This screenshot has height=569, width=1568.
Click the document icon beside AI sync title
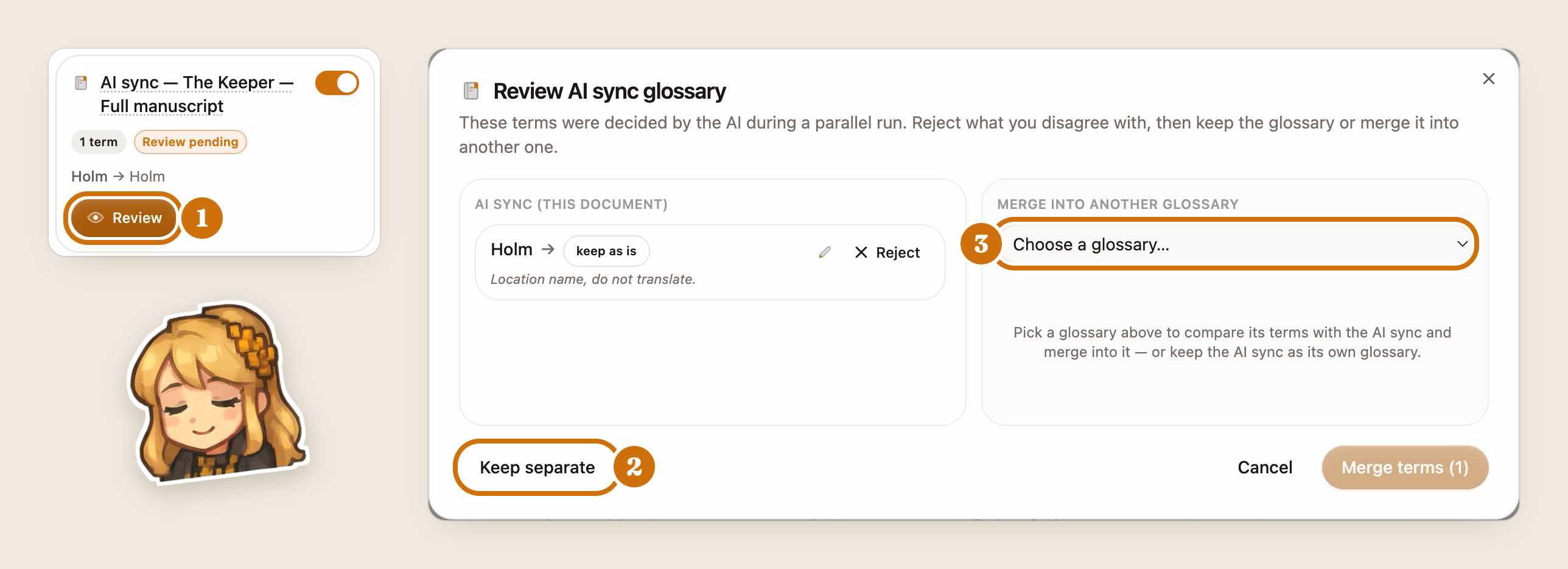81,82
